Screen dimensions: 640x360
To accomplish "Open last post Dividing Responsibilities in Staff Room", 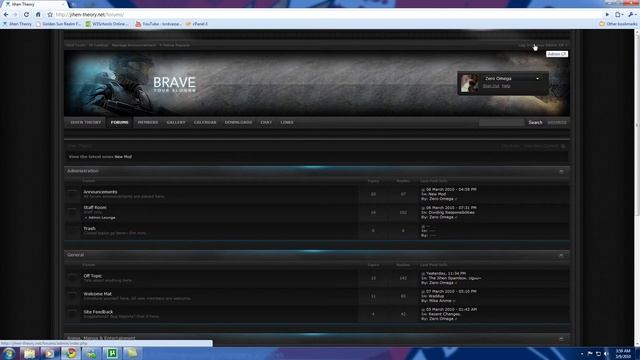I will tap(451, 212).
